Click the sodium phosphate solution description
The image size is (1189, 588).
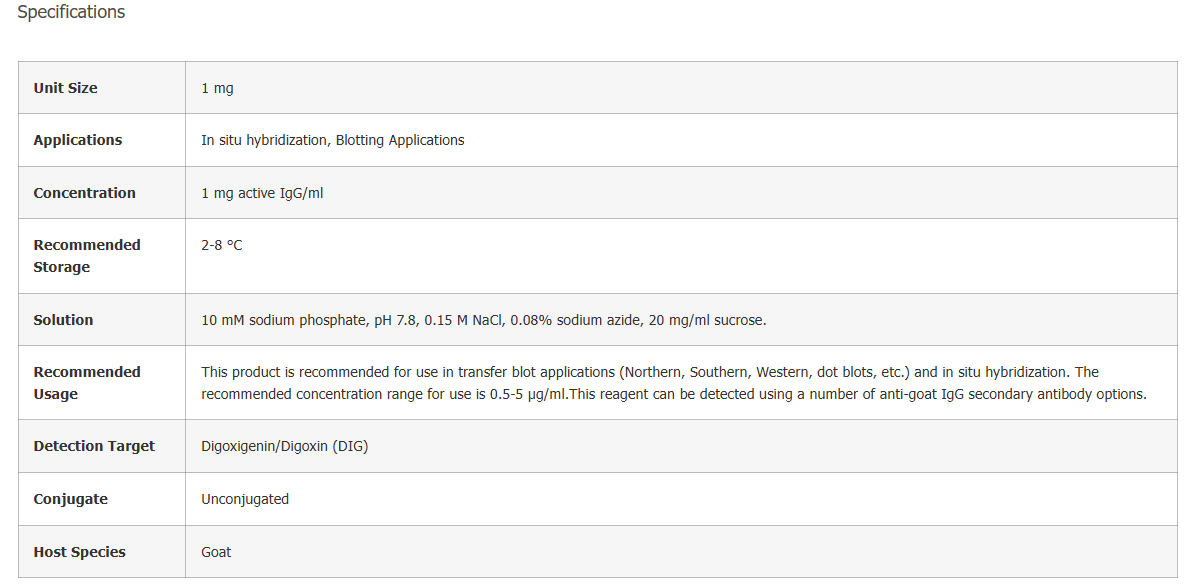(484, 320)
